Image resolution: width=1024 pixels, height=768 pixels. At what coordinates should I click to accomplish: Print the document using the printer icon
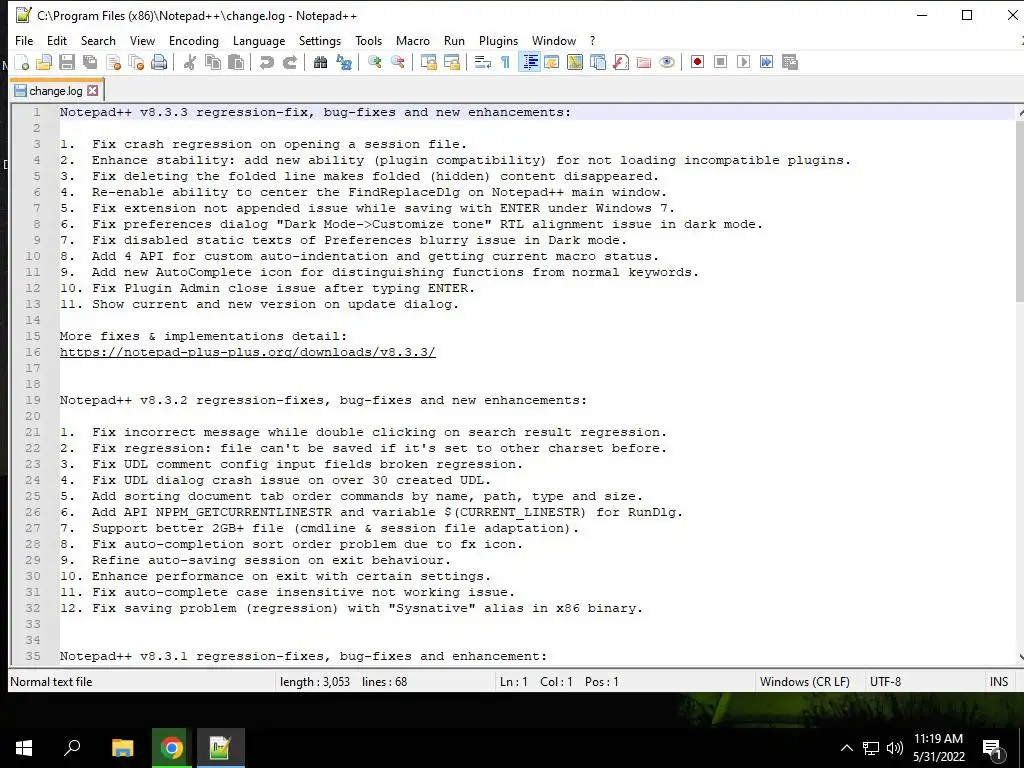click(x=159, y=62)
